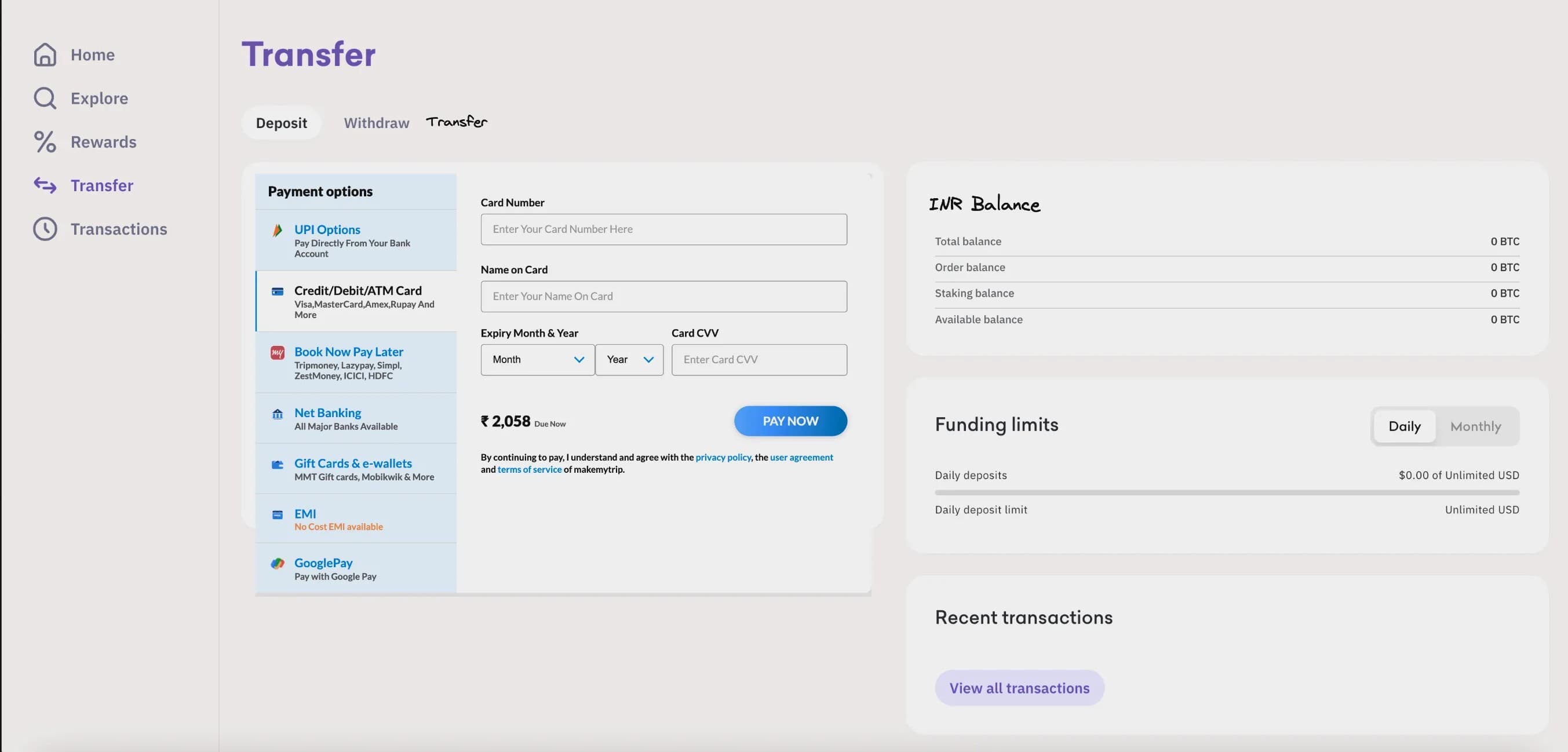Switch funding limits to Monthly

tap(1475, 426)
